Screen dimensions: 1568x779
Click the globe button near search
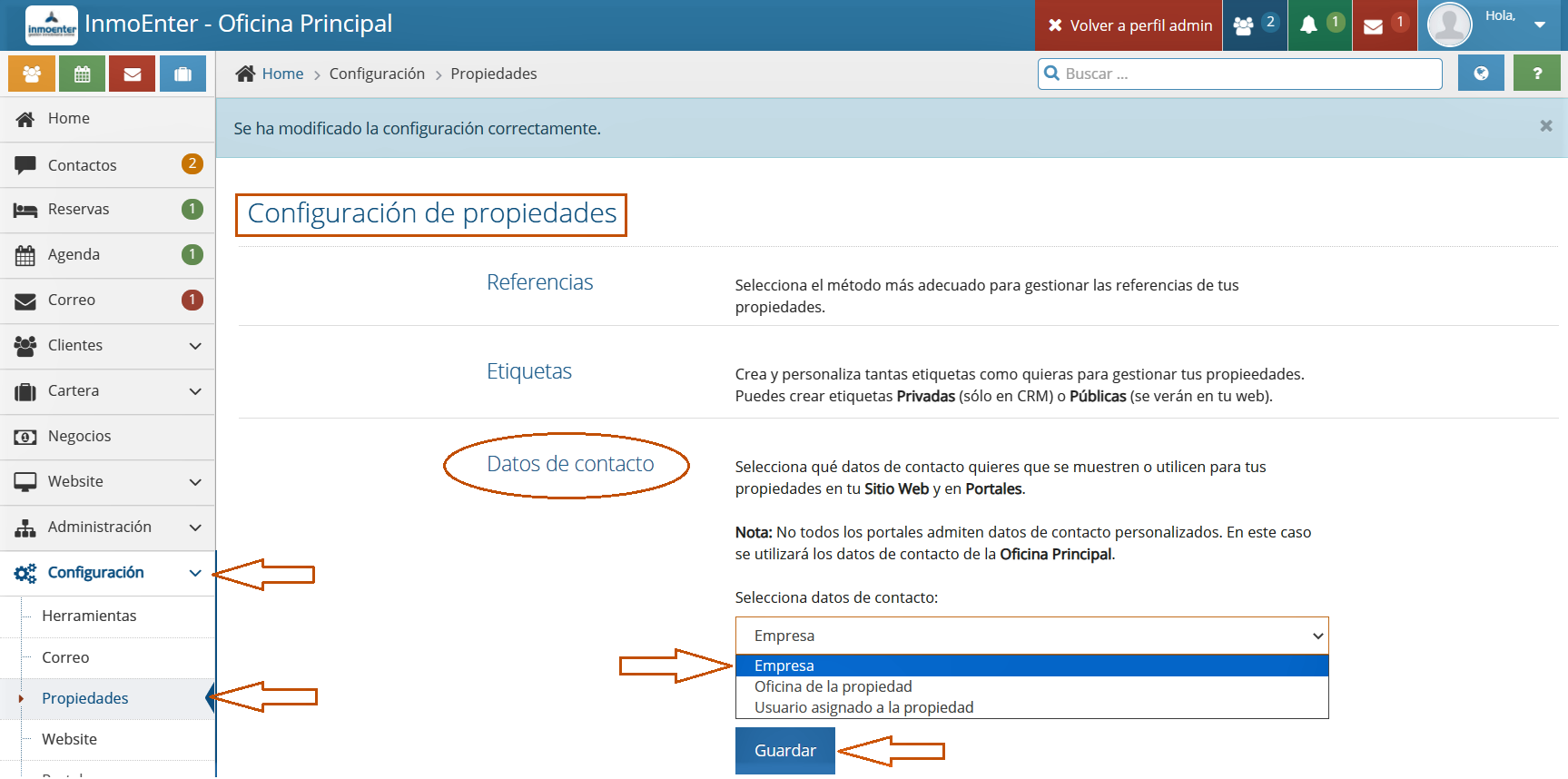[x=1481, y=74]
